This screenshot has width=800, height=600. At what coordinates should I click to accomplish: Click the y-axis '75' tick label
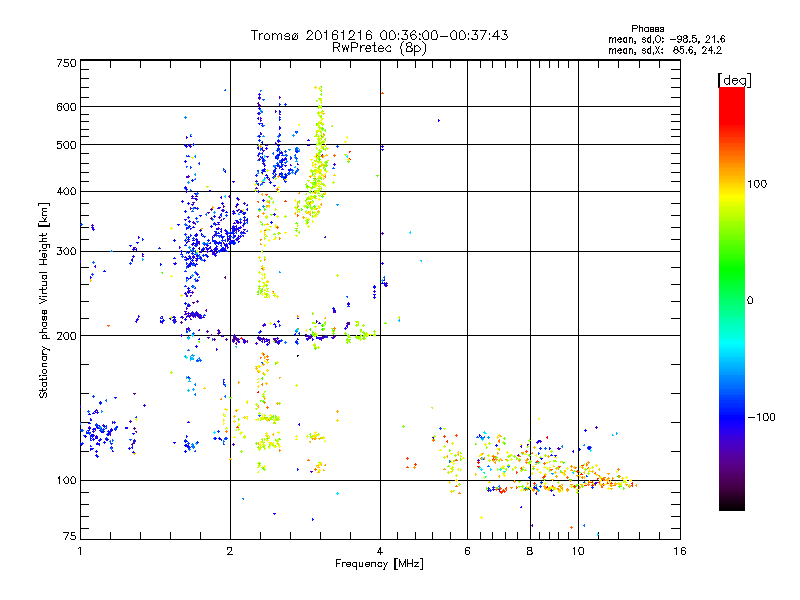(70, 536)
